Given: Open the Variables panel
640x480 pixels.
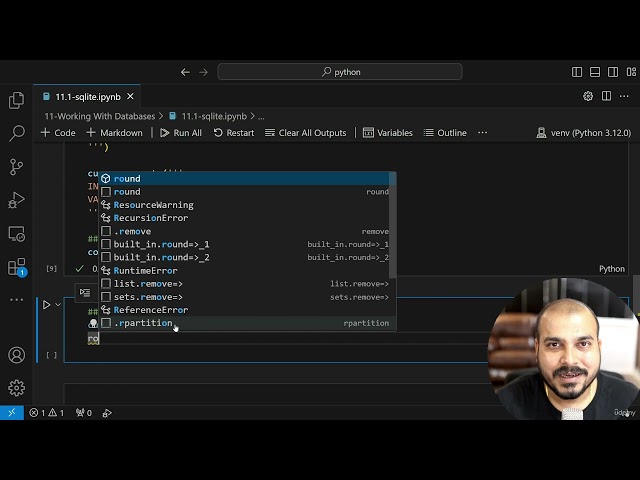Looking at the screenshot, I should point(387,133).
